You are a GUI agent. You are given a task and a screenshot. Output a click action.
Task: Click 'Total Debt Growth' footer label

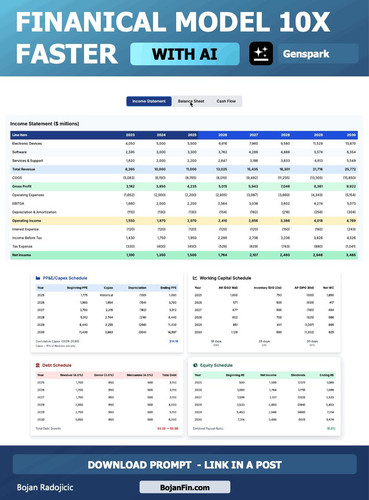(48, 428)
